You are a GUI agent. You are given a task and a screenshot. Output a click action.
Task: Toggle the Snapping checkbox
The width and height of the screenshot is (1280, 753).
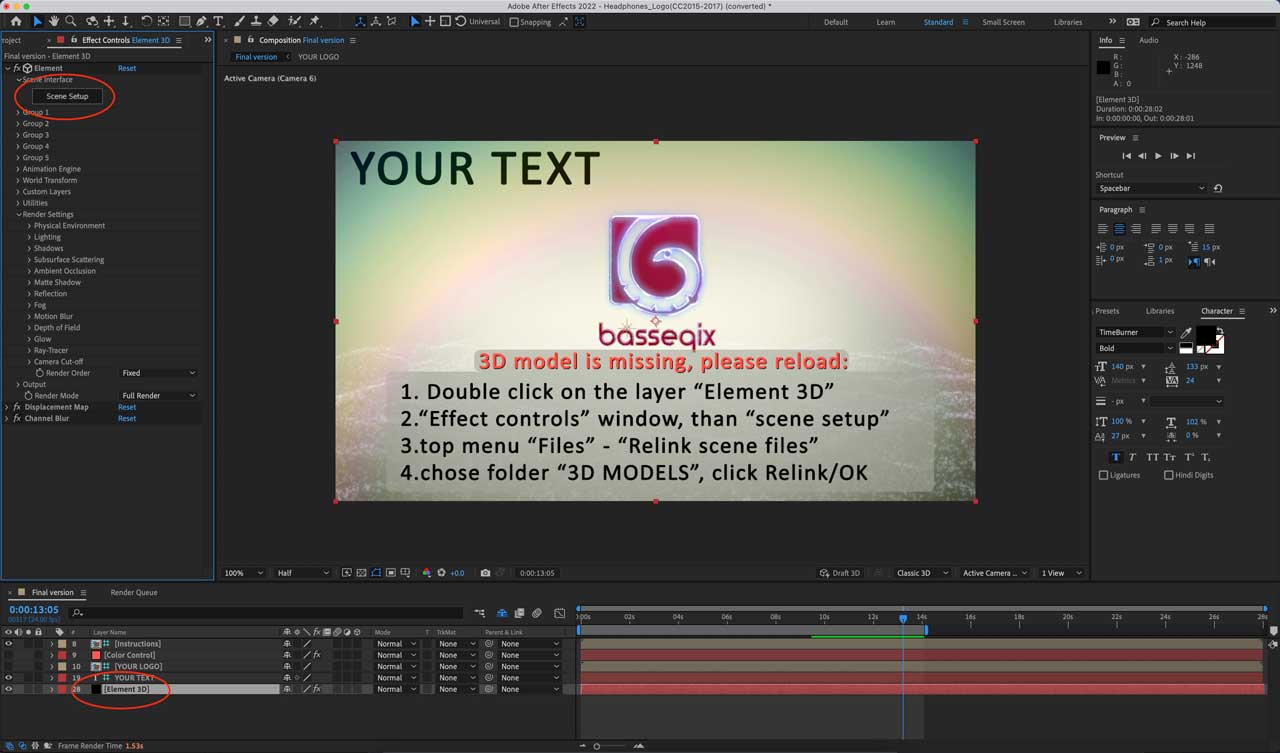tap(514, 22)
